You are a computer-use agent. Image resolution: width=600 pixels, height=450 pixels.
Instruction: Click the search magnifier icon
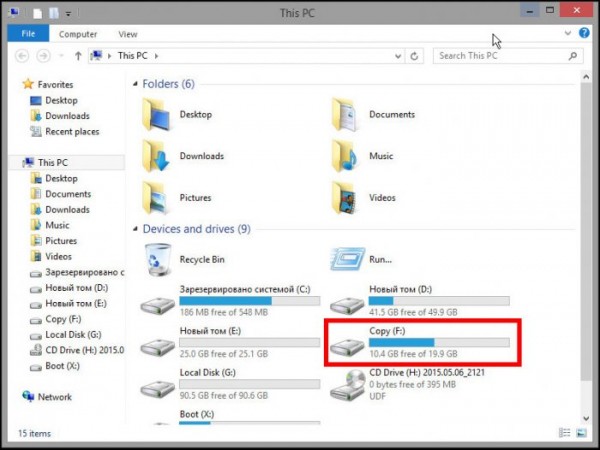573,56
